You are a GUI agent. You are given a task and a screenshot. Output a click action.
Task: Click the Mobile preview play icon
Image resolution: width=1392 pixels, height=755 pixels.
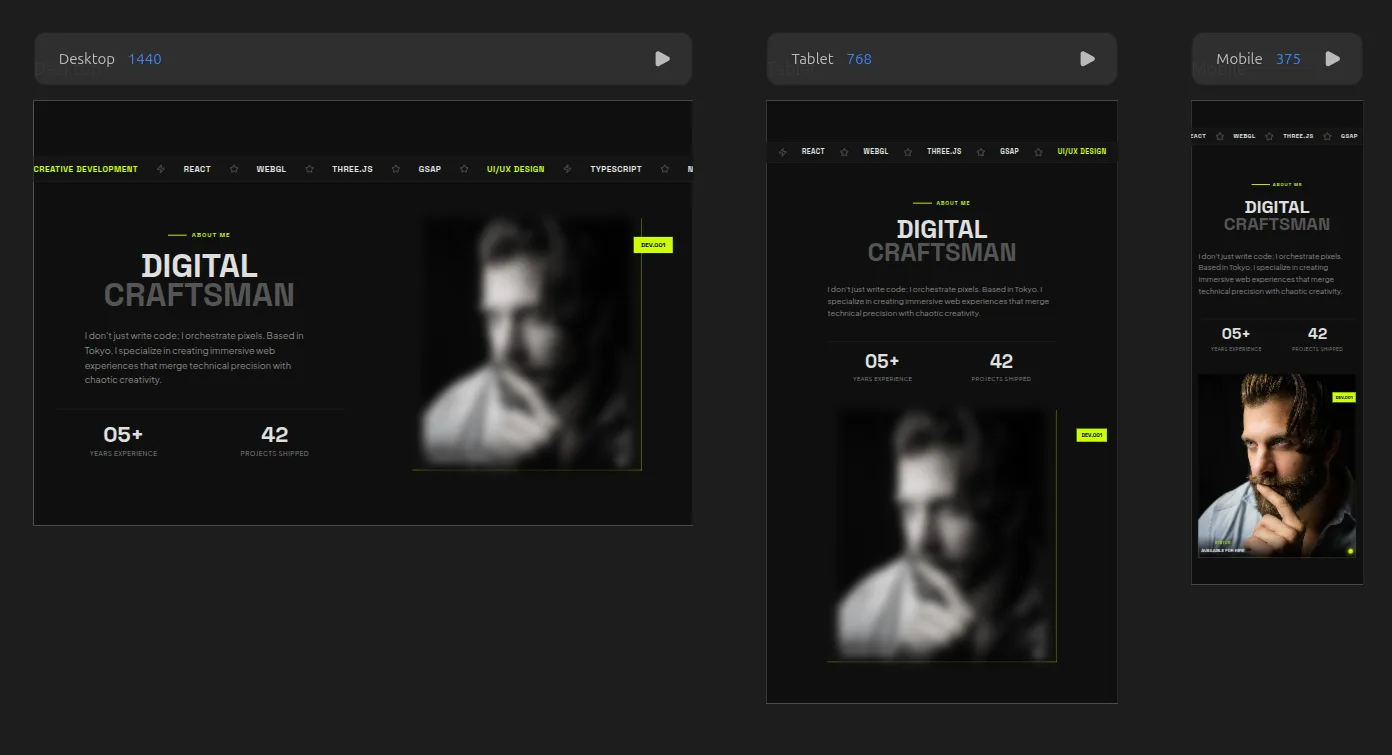1332,59
